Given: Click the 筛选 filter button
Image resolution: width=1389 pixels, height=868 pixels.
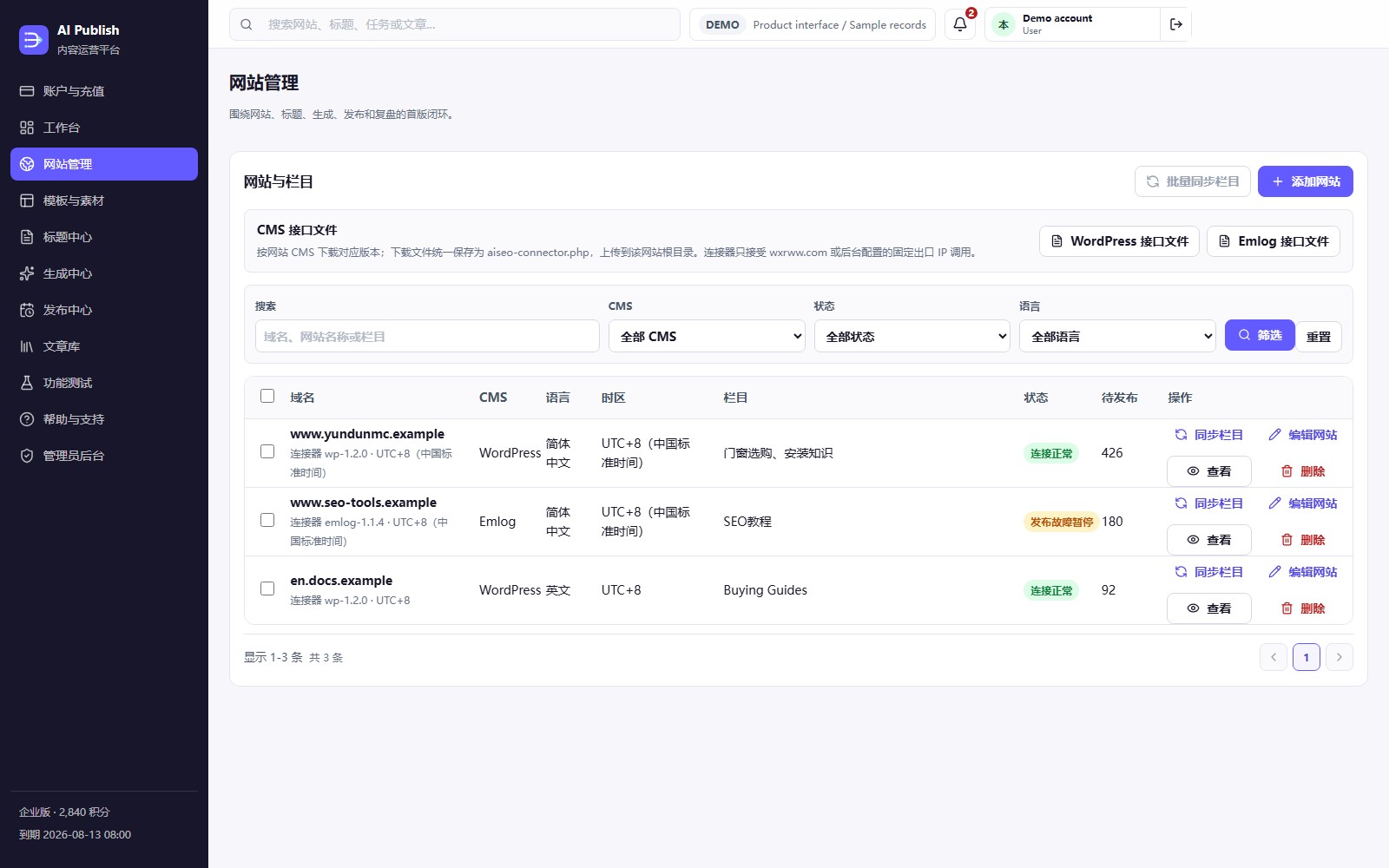Looking at the screenshot, I should (1260, 335).
